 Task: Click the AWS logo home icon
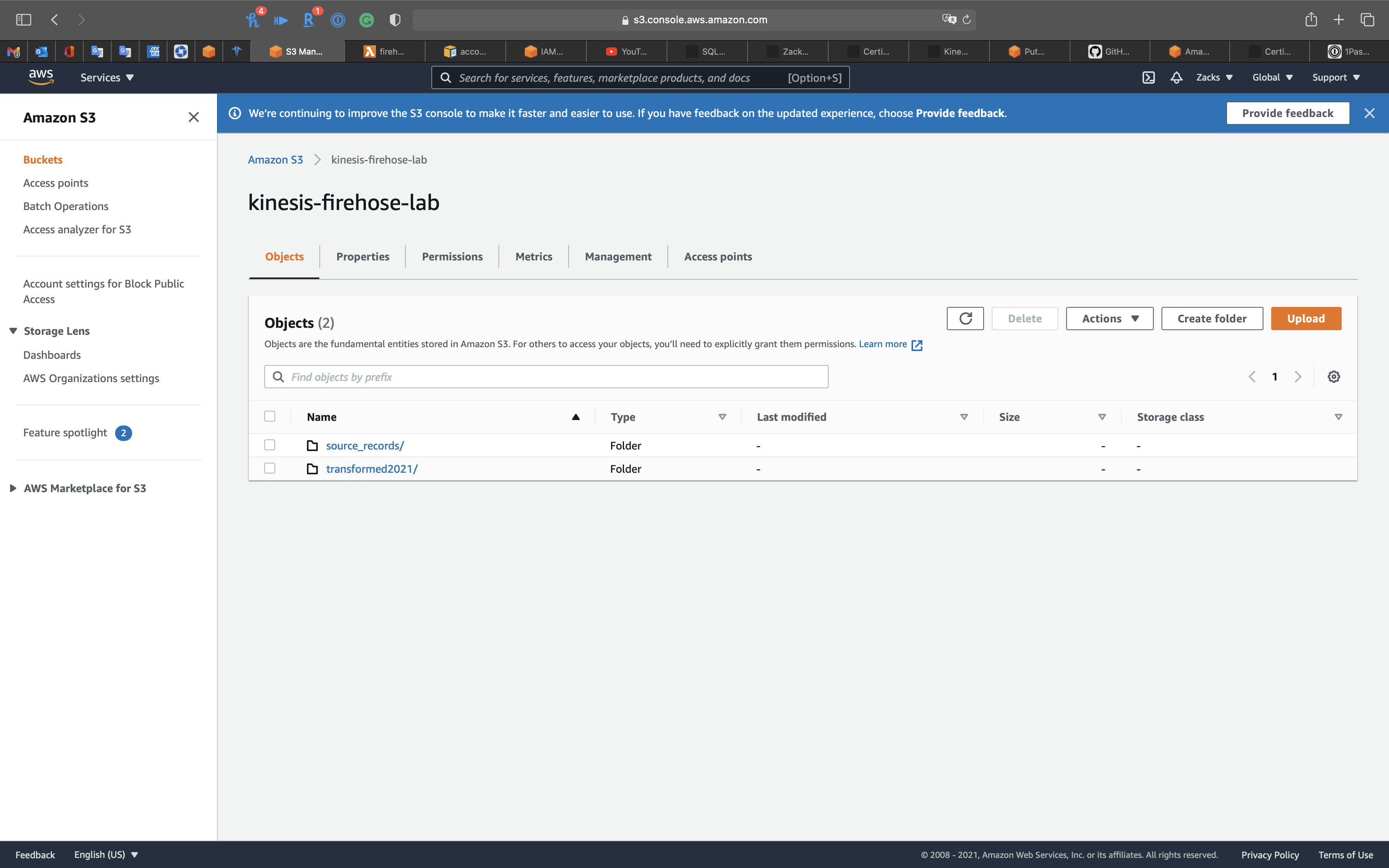(x=41, y=77)
